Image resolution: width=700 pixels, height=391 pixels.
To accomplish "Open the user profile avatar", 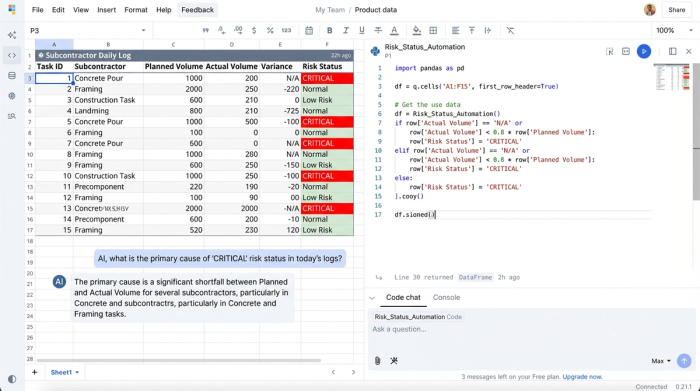I will (x=650, y=10).
